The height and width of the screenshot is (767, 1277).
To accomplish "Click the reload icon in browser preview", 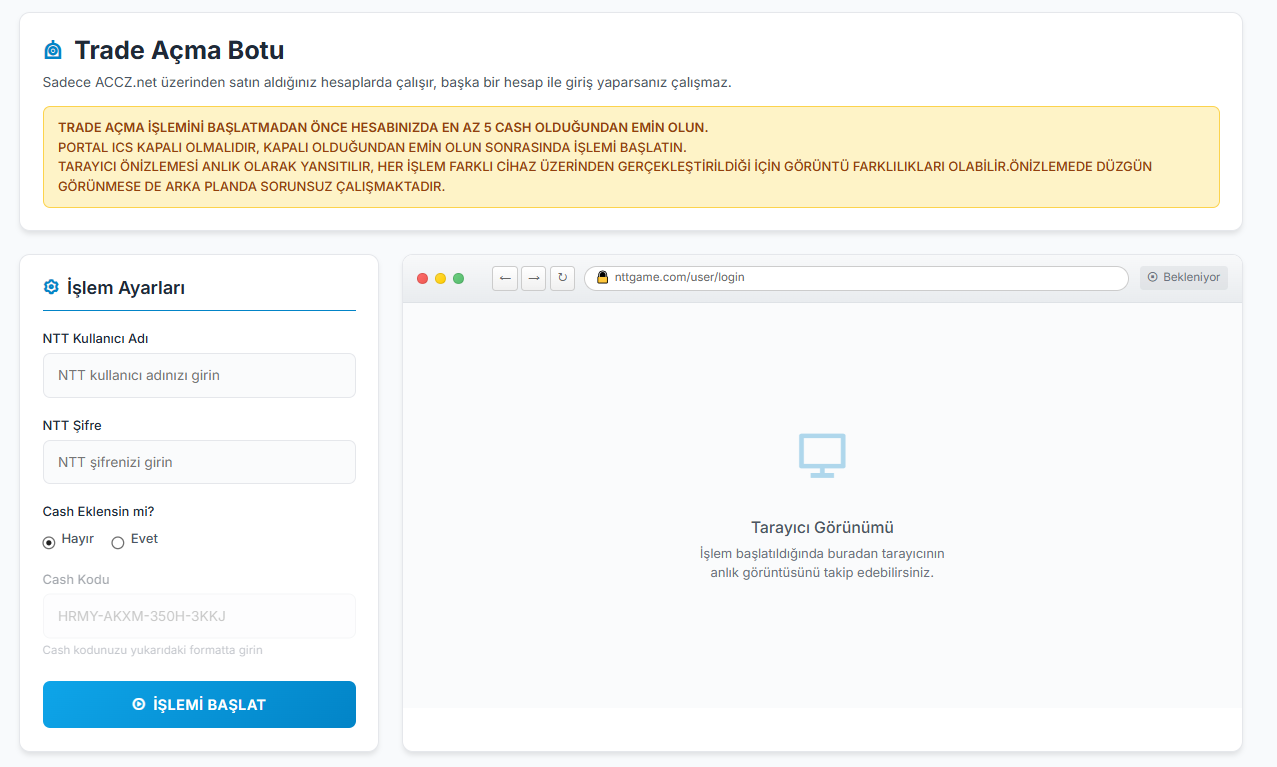I will [562, 278].
